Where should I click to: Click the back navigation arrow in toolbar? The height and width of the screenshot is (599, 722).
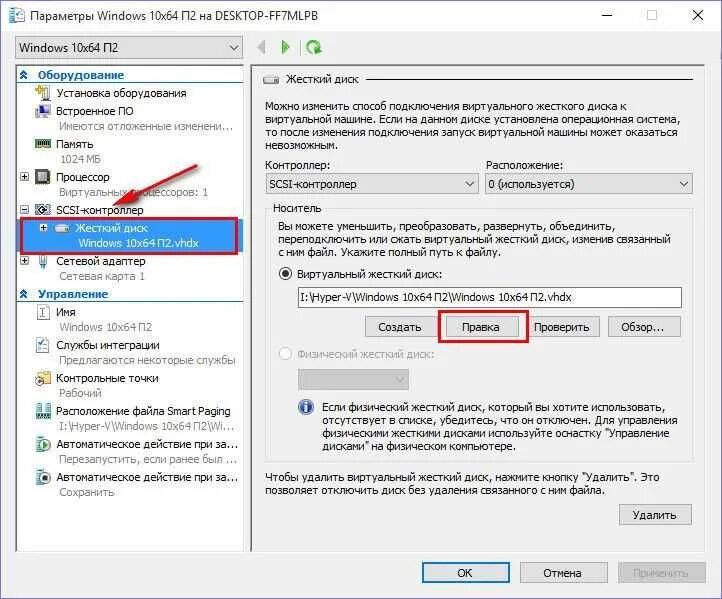point(261,47)
